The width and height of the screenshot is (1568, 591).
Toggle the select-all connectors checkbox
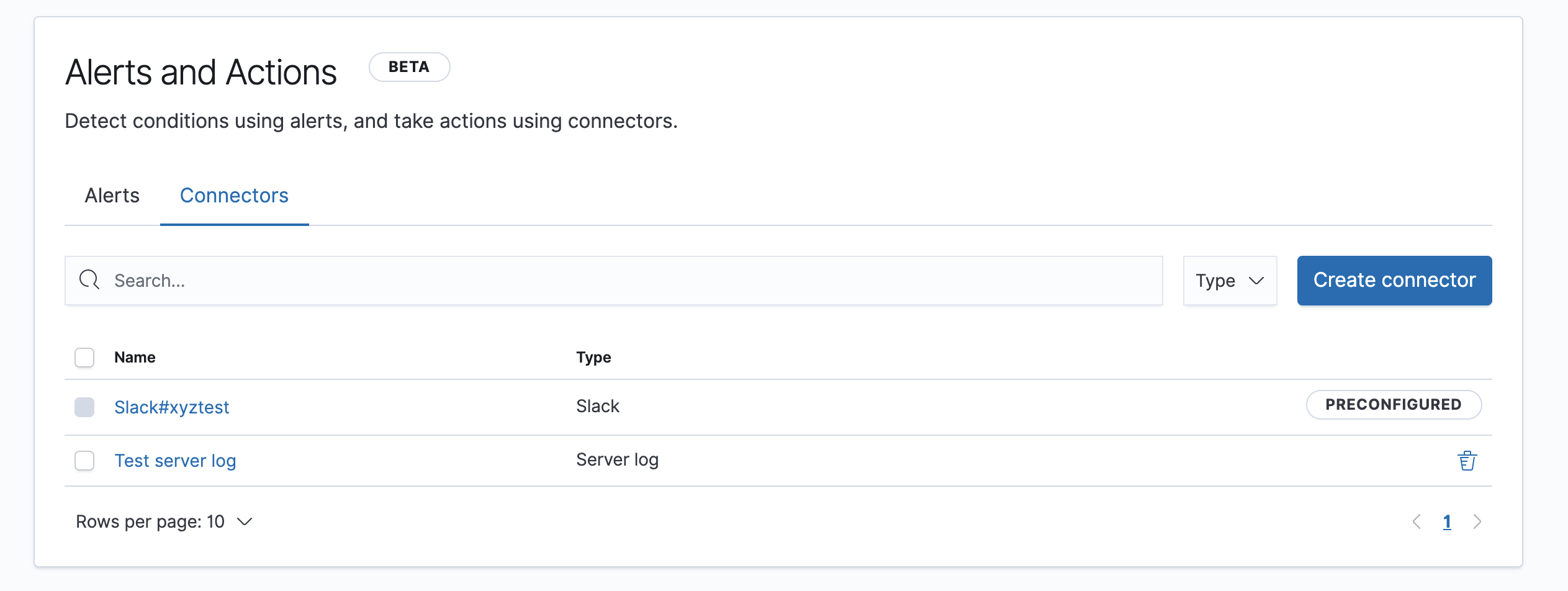coord(84,358)
